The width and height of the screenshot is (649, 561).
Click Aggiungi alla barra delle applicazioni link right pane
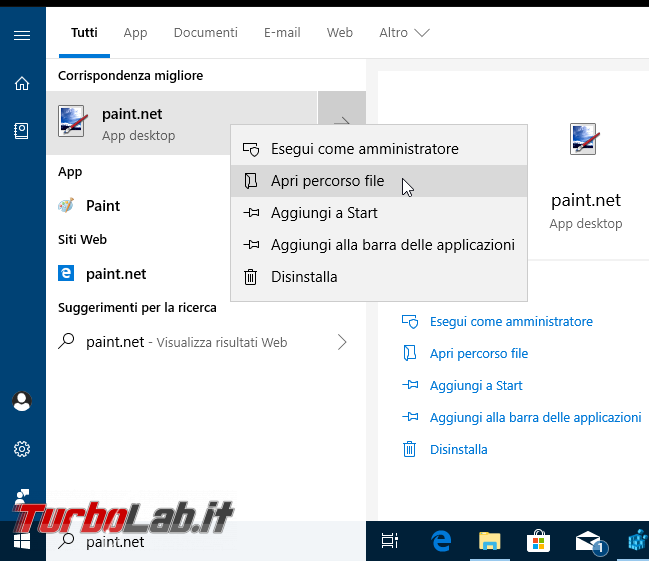536,417
